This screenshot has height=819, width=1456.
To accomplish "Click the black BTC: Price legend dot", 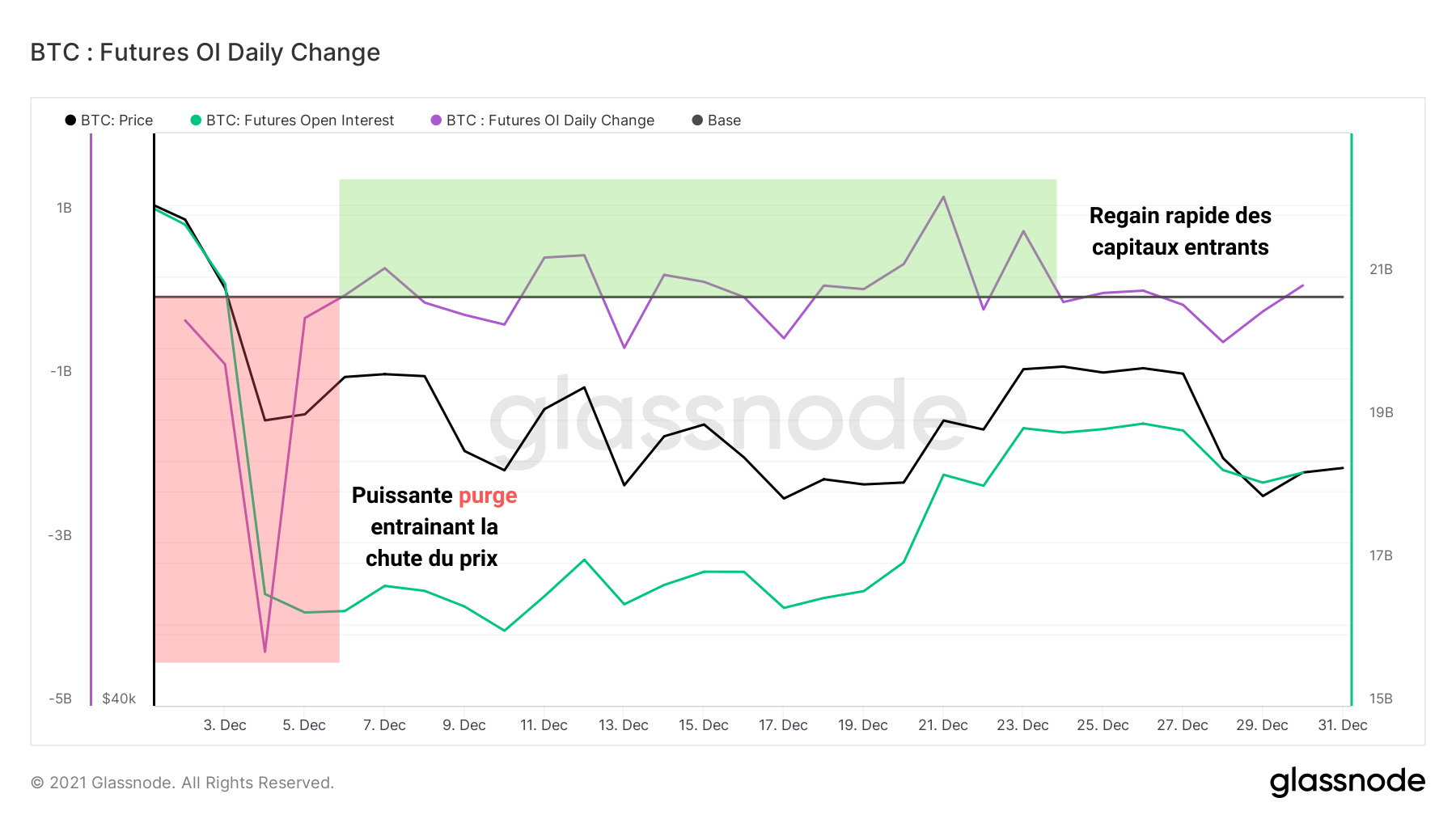I will (x=70, y=120).
